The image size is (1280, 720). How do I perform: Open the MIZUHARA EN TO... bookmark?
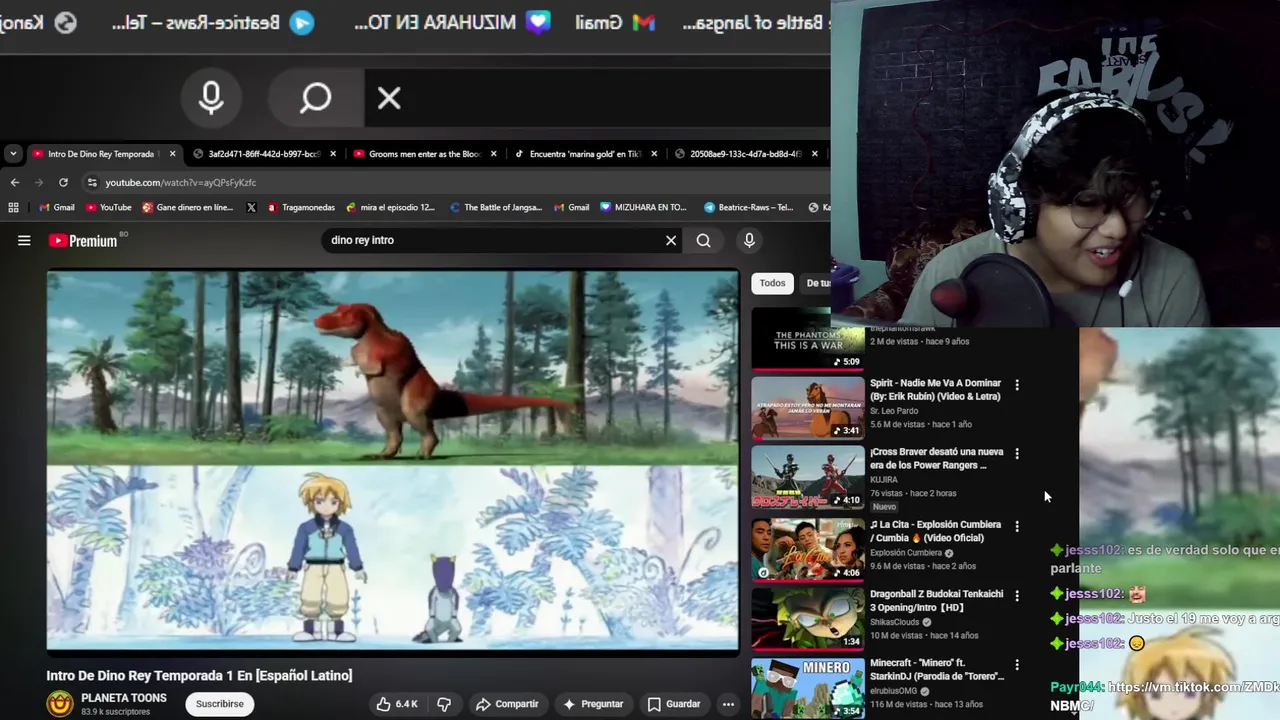643,207
